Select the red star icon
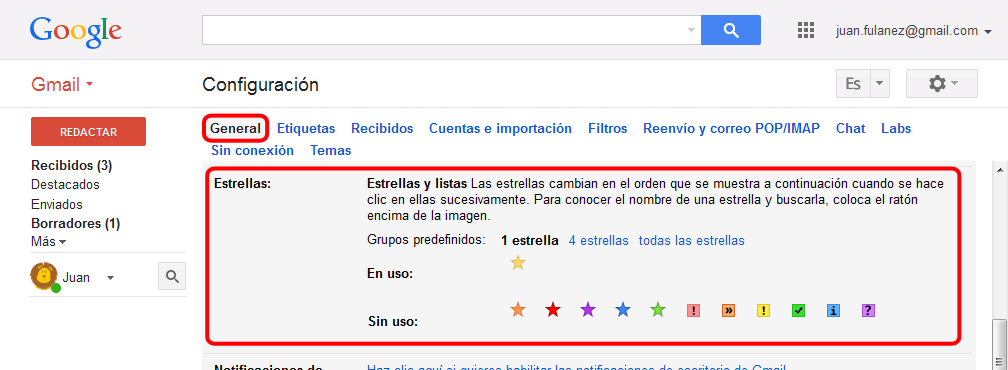 pyautogui.click(x=553, y=310)
